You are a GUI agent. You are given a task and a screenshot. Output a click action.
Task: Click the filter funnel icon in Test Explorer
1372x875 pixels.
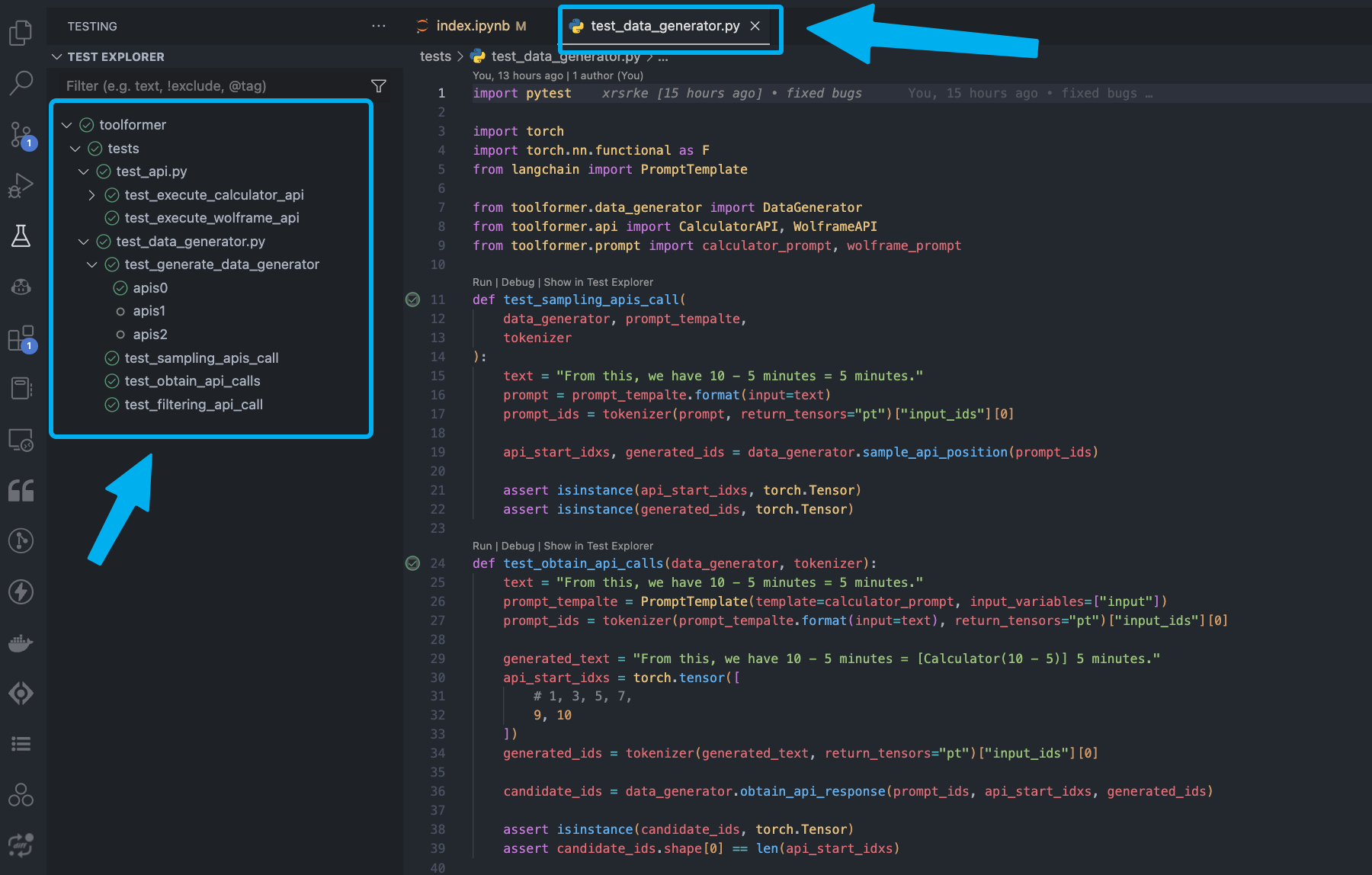click(x=378, y=86)
